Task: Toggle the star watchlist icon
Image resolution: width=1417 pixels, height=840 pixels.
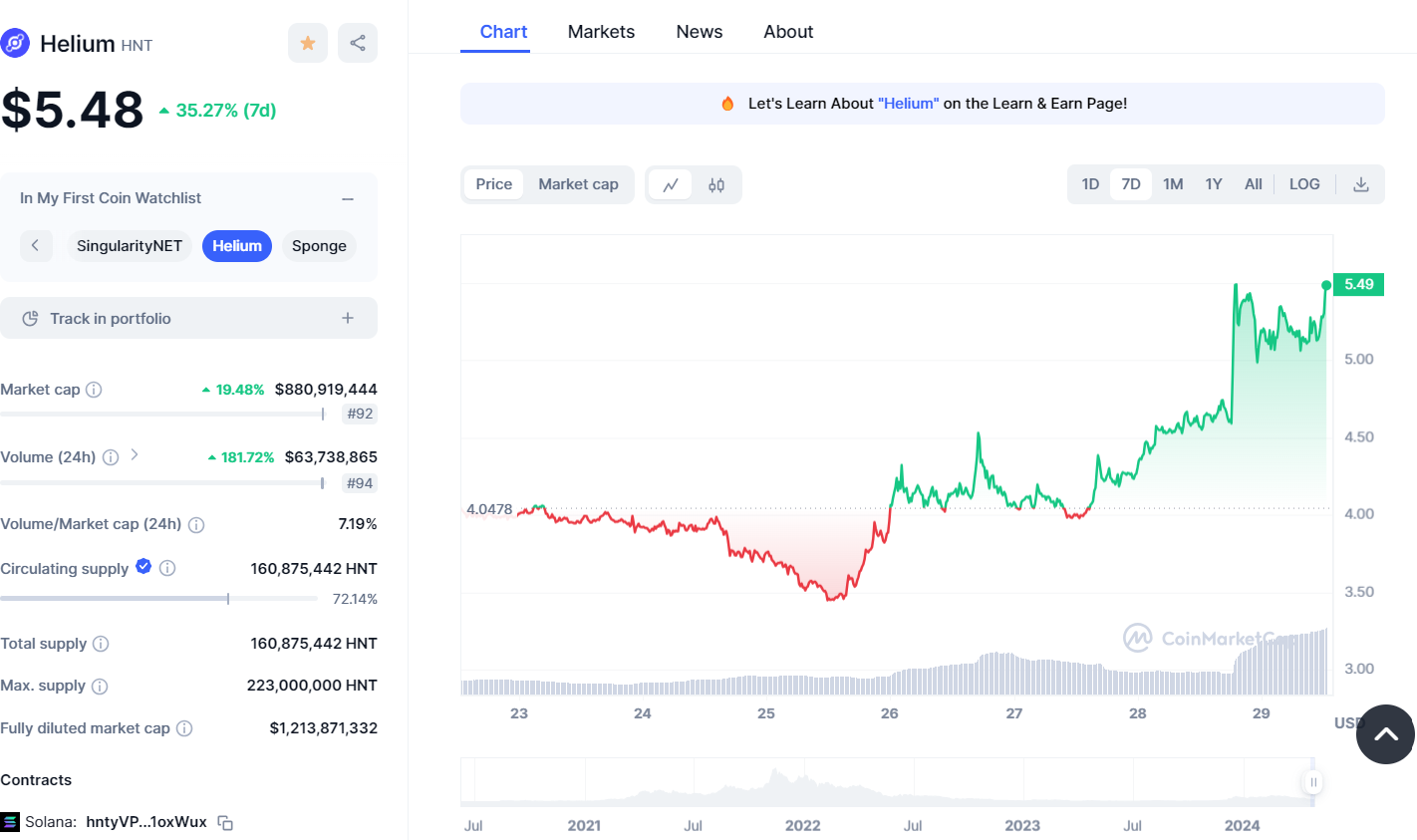Action: coord(308,43)
